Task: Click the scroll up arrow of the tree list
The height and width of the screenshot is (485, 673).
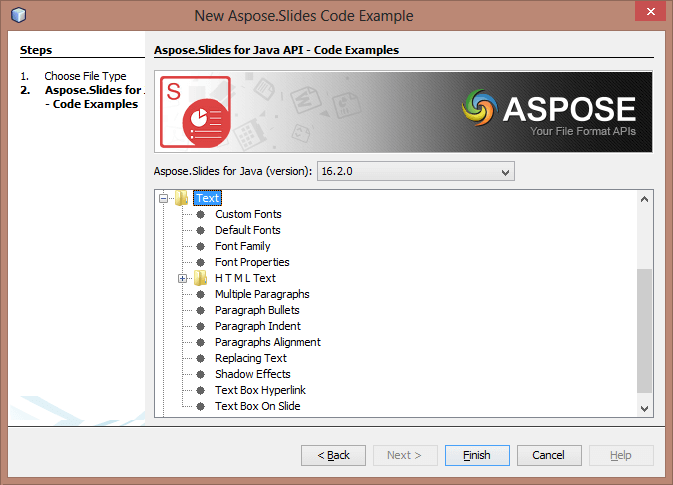Action: (x=644, y=199)
